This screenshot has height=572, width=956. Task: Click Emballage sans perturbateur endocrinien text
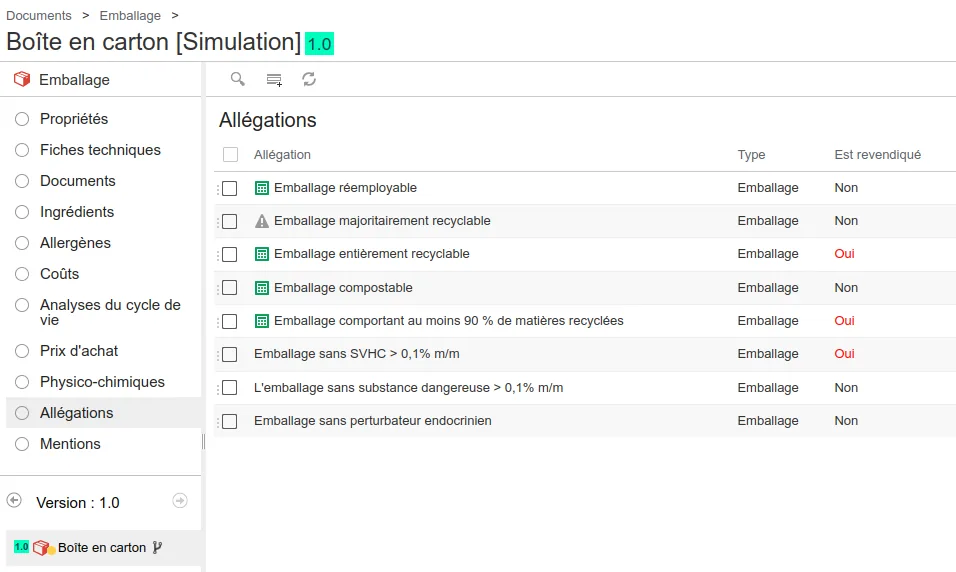tap(373, 421)
